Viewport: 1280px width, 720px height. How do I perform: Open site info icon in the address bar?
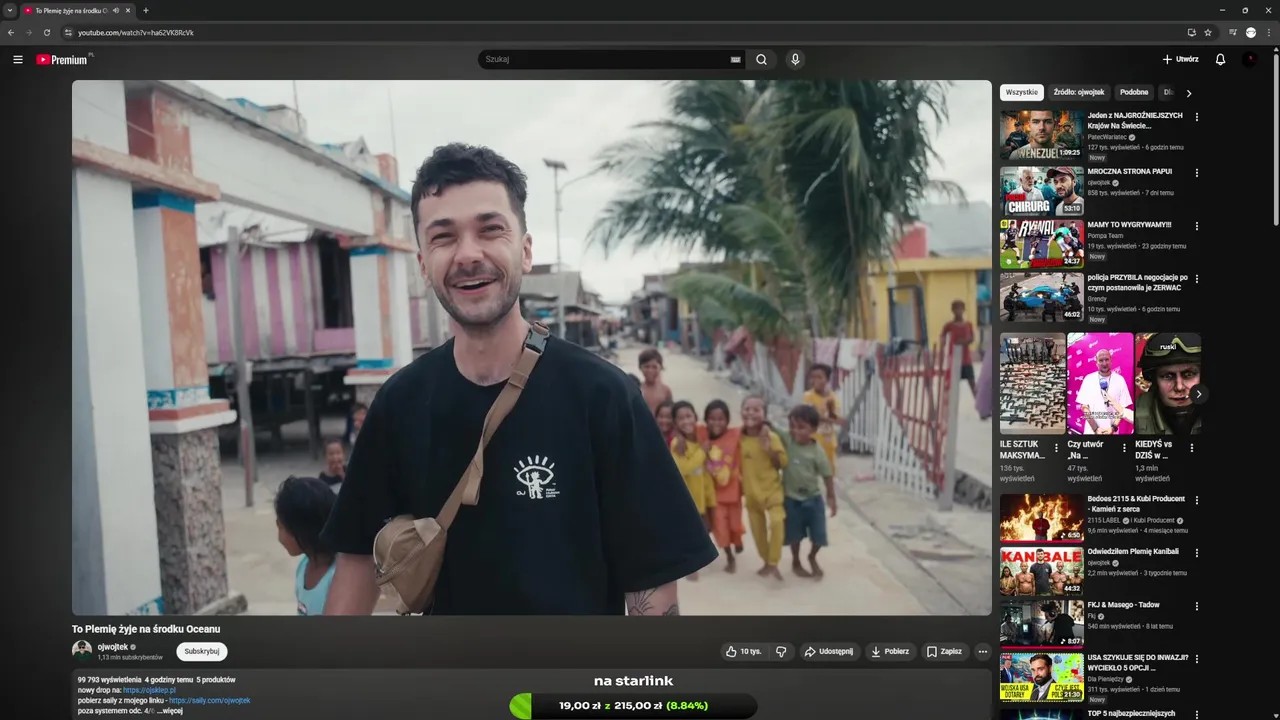click(x=68, y=32)
